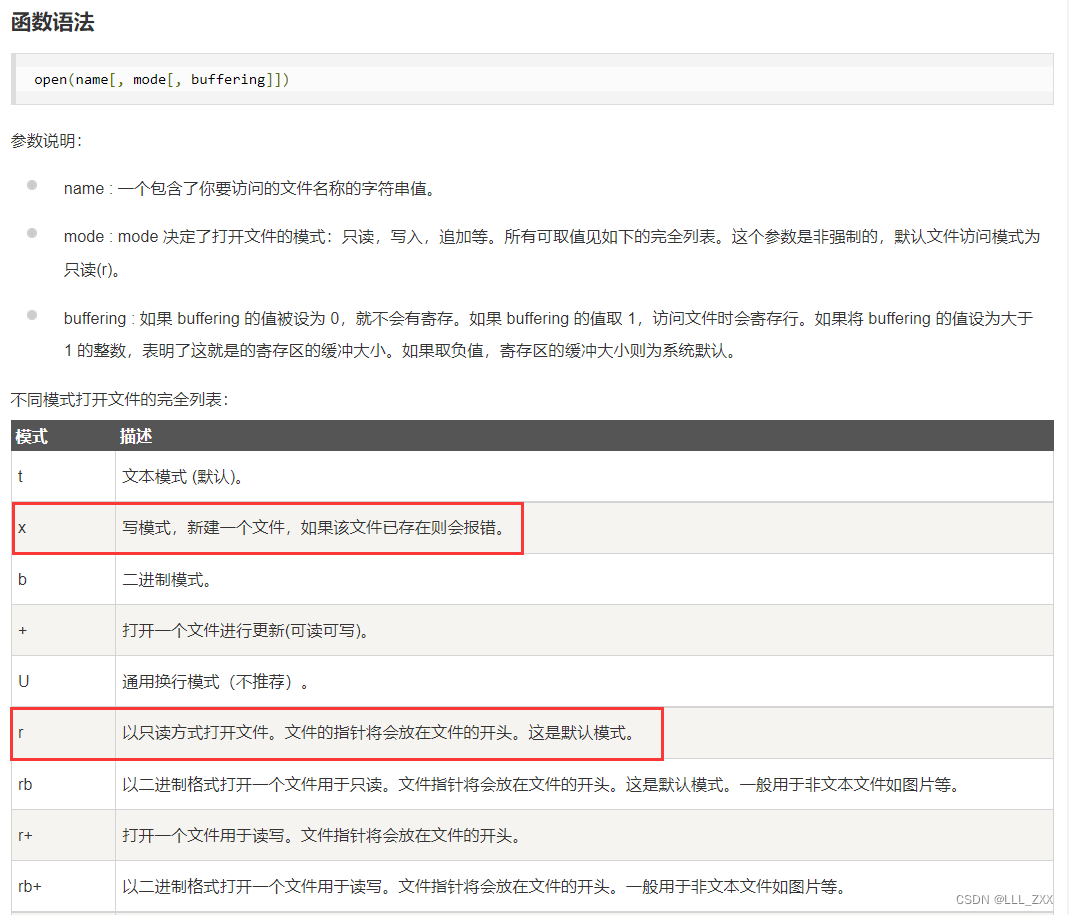The height and width of the screenshot is (915, 1069).
Task: Click the 以二进制格式打开一个文件用于只读 description
Action: [541, 785]
